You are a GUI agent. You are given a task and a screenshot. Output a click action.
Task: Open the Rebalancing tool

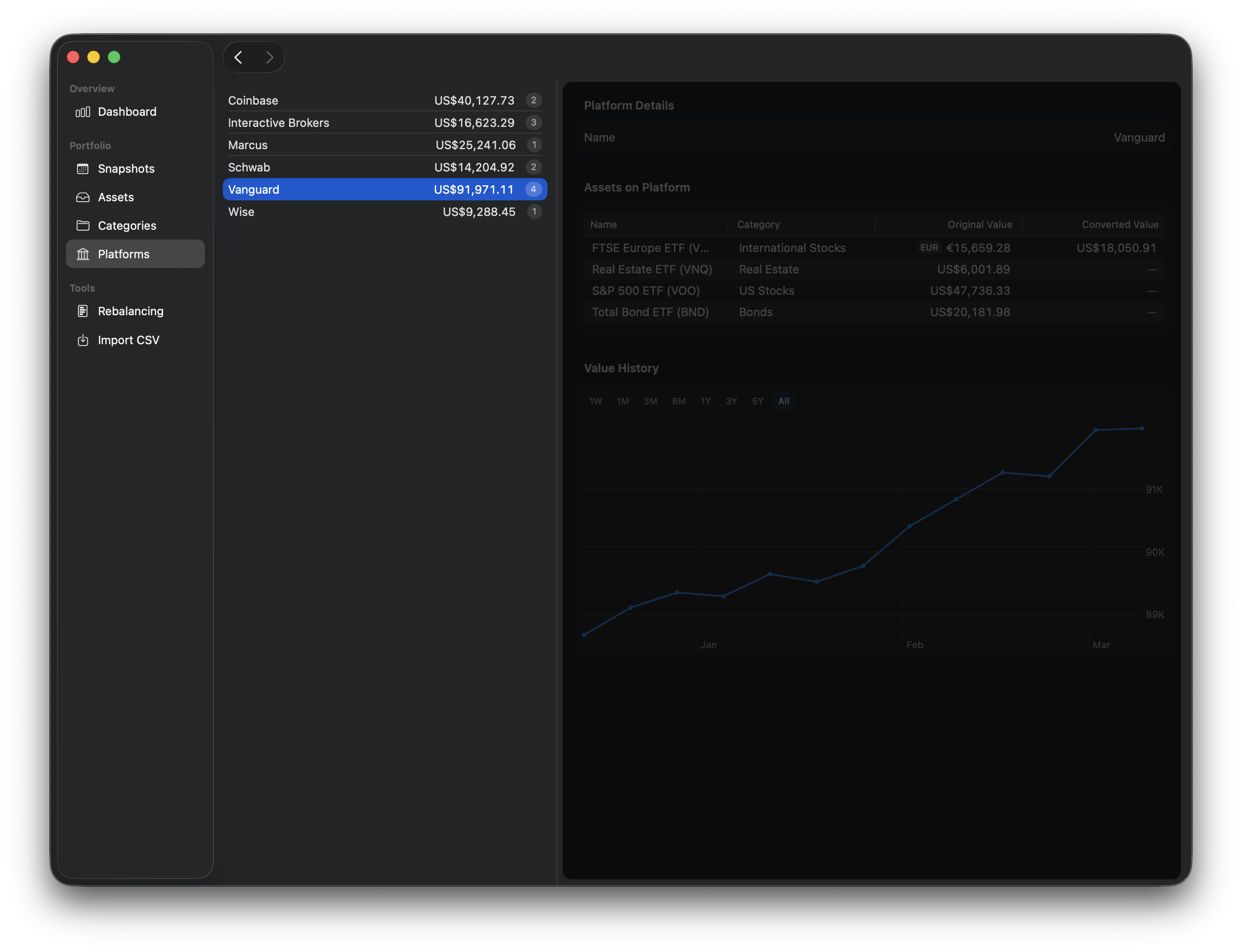(x=130, y=311)
